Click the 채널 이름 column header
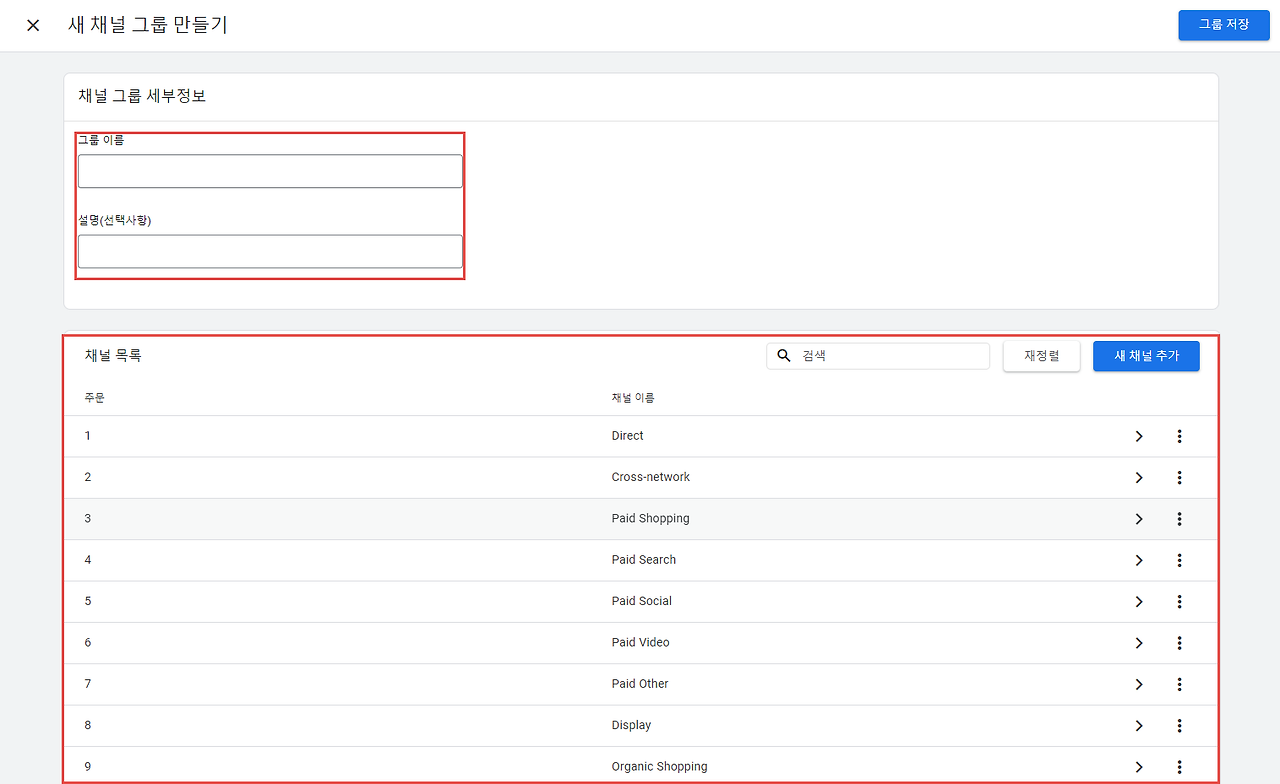Image resolution: width=1280 pixels, height=784 pixels. click(x=633, y=398)
